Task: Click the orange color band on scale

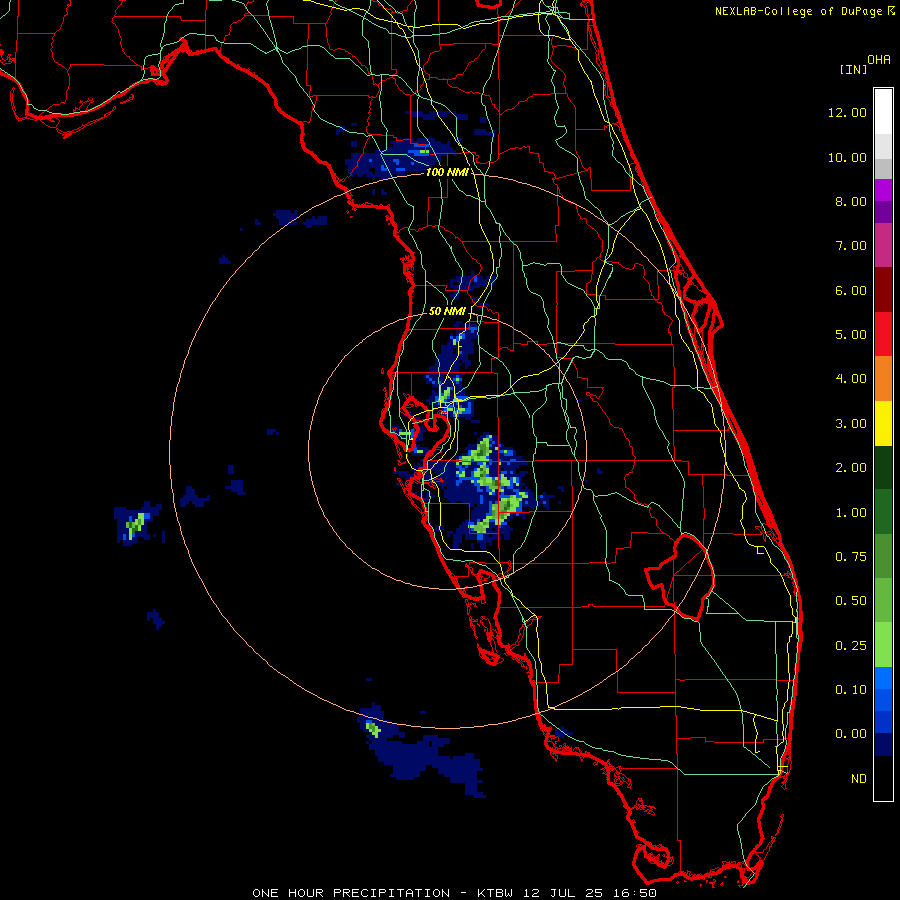Action: click(883, 379)
